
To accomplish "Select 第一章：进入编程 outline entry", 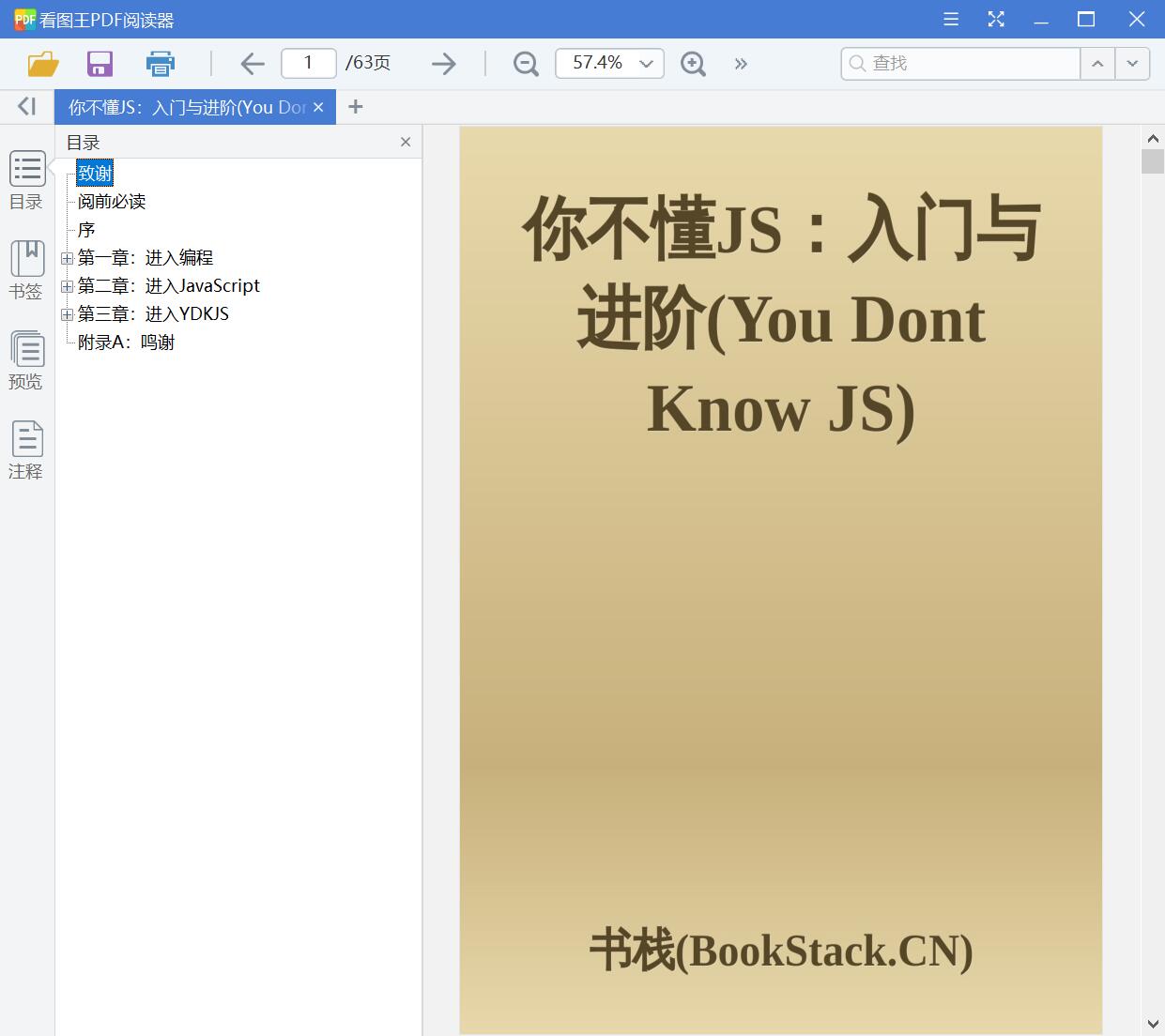I will [x=146, y=257].
